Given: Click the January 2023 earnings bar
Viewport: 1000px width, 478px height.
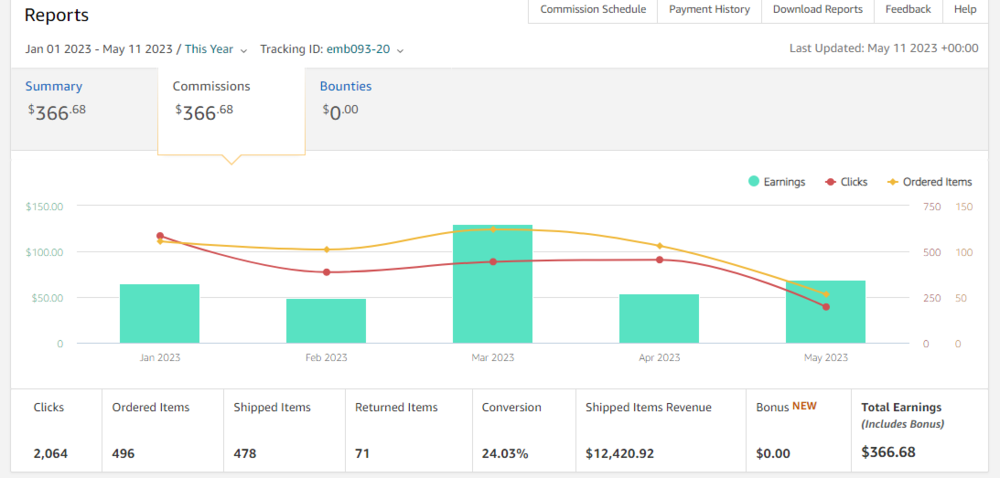Looking at the screenshot, I should (159, 314).
